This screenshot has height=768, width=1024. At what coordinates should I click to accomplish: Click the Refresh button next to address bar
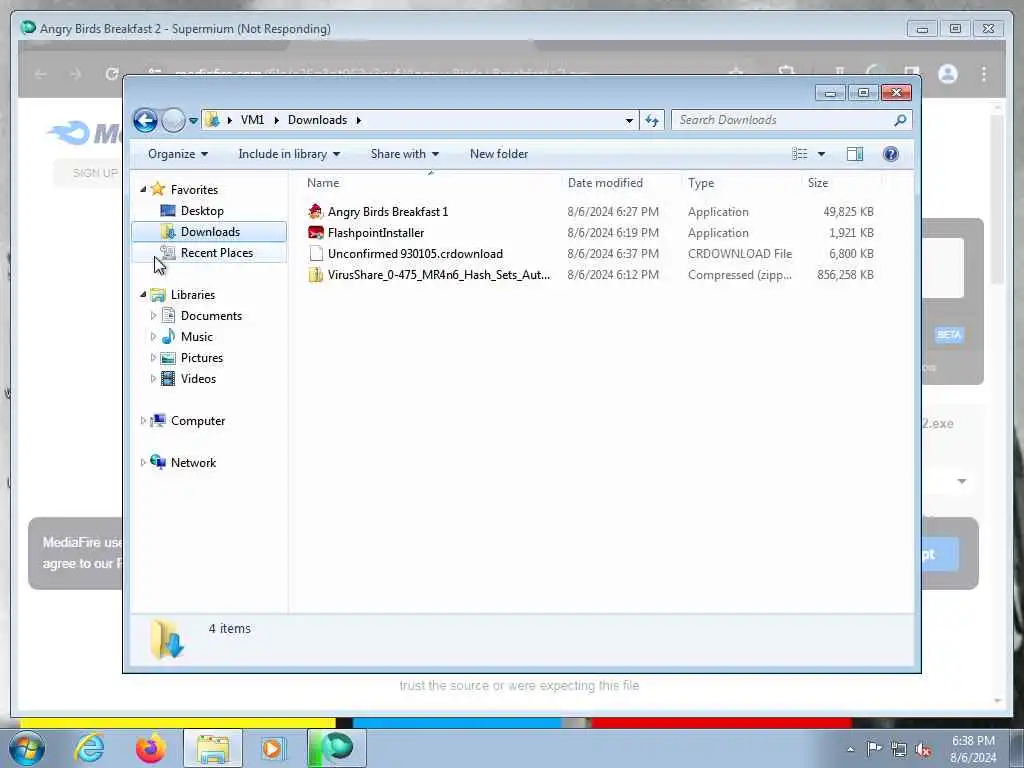pos(652,120)
